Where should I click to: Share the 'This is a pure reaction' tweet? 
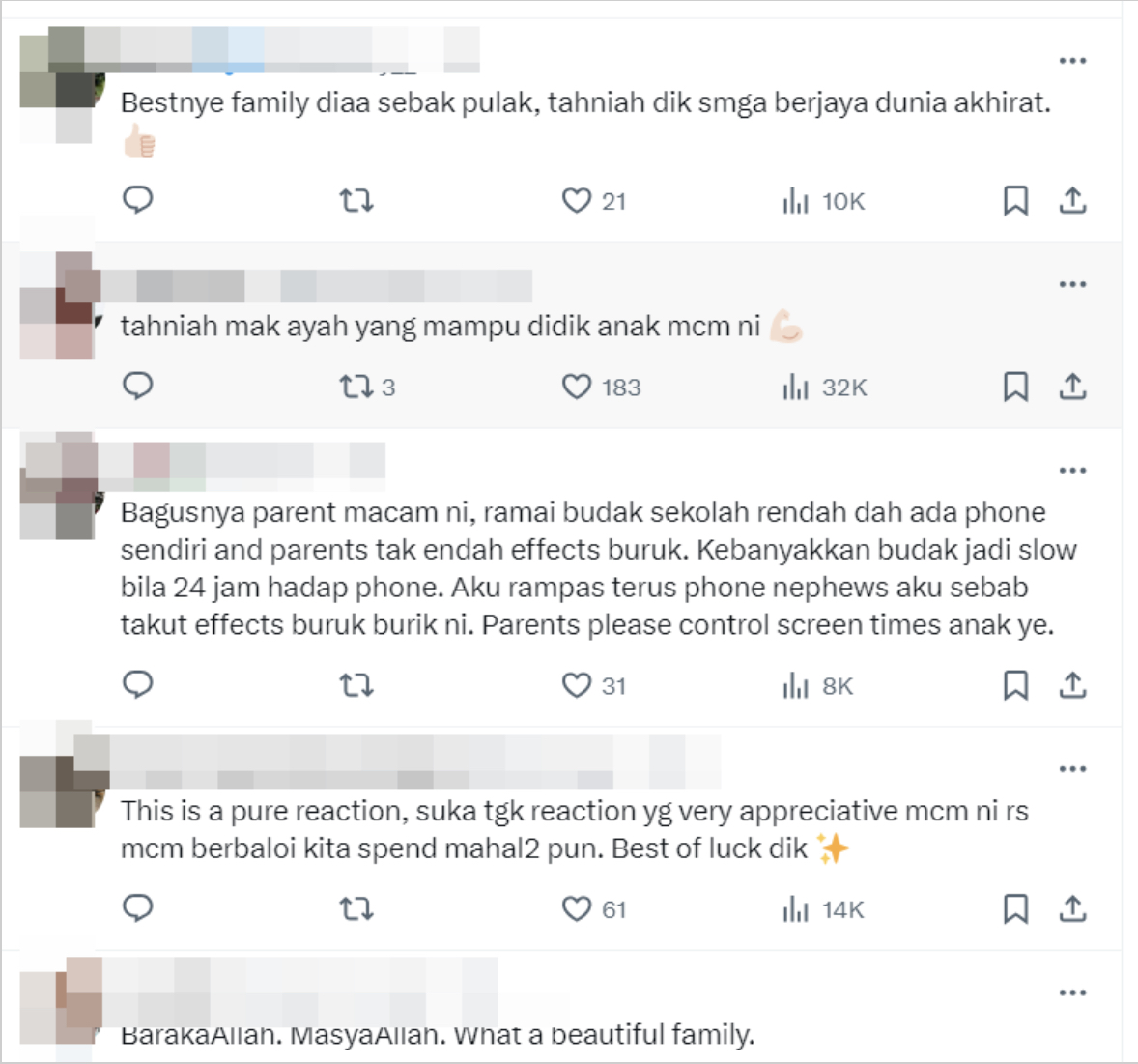click(x=1072, y=908)
